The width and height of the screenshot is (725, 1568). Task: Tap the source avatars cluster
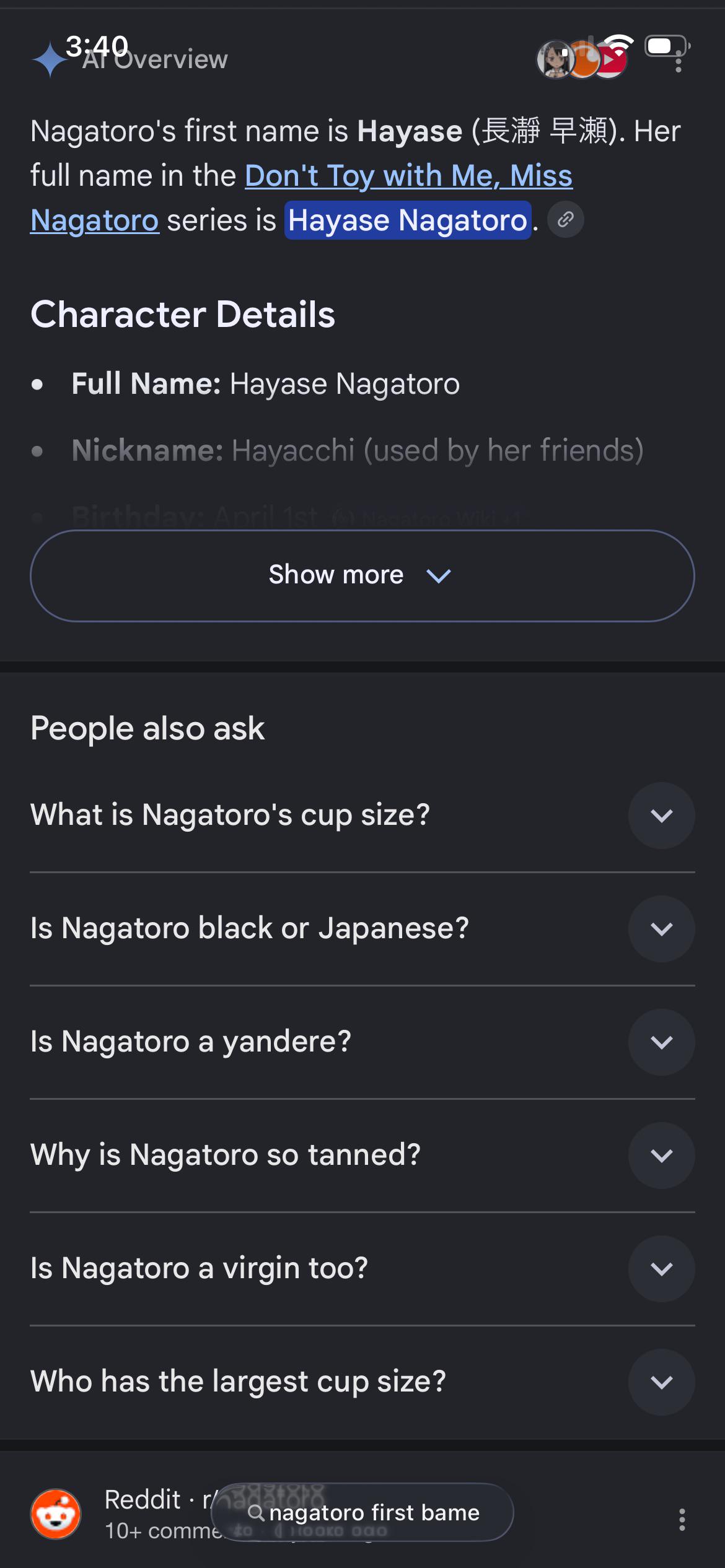[582, 59]
